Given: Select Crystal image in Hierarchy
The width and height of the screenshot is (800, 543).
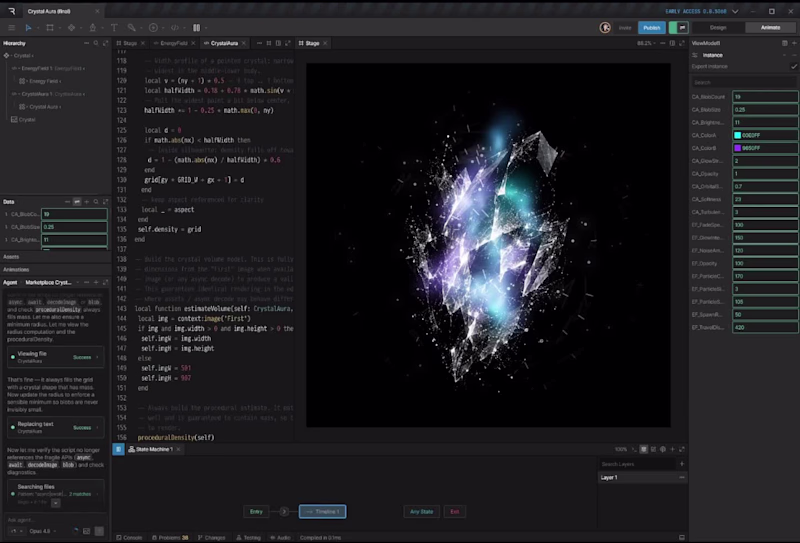Looking at the screenshot, I should point(23,119).
